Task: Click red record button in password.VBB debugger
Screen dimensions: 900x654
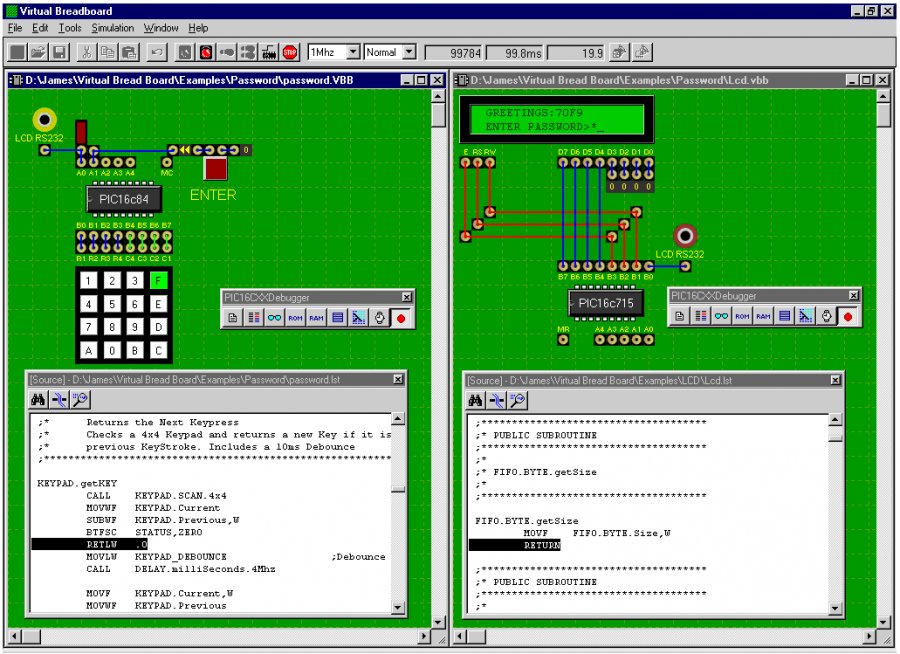Action: pyautogui.click(x=401, y=318)
